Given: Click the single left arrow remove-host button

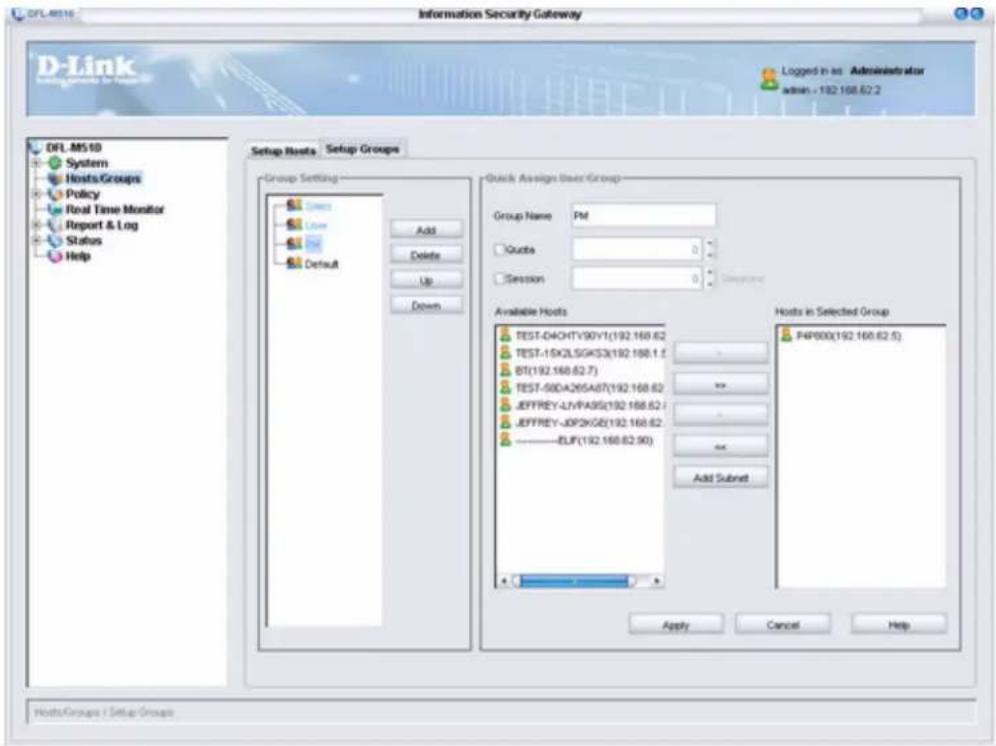Looking at the screenshot, I should (720, 415).
